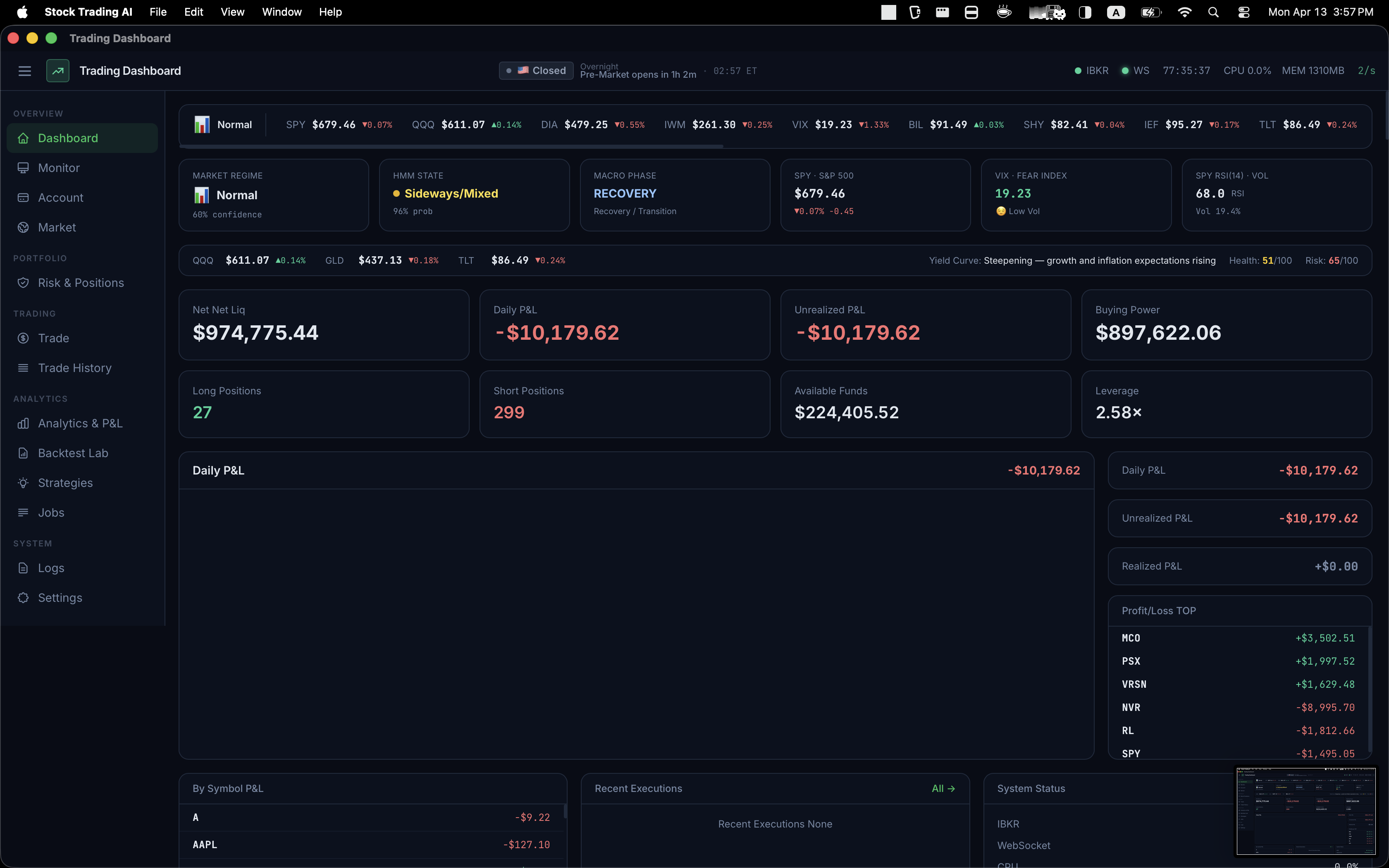
Task: Open the Analytics & P&L chart icon
Action: tap(23, 423)
